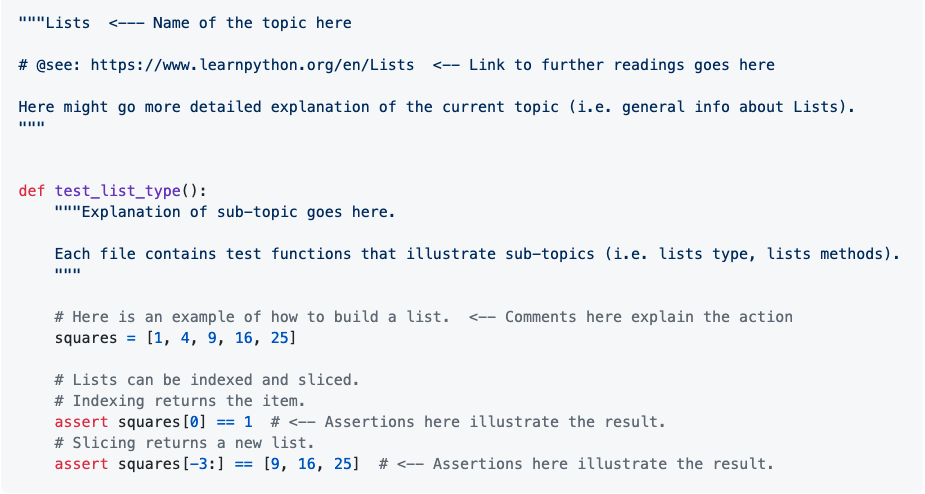This screenshot has height=494, width=925.
Task: Click the 'Here might go more detailed explanation' line
Action: (437, 107)
